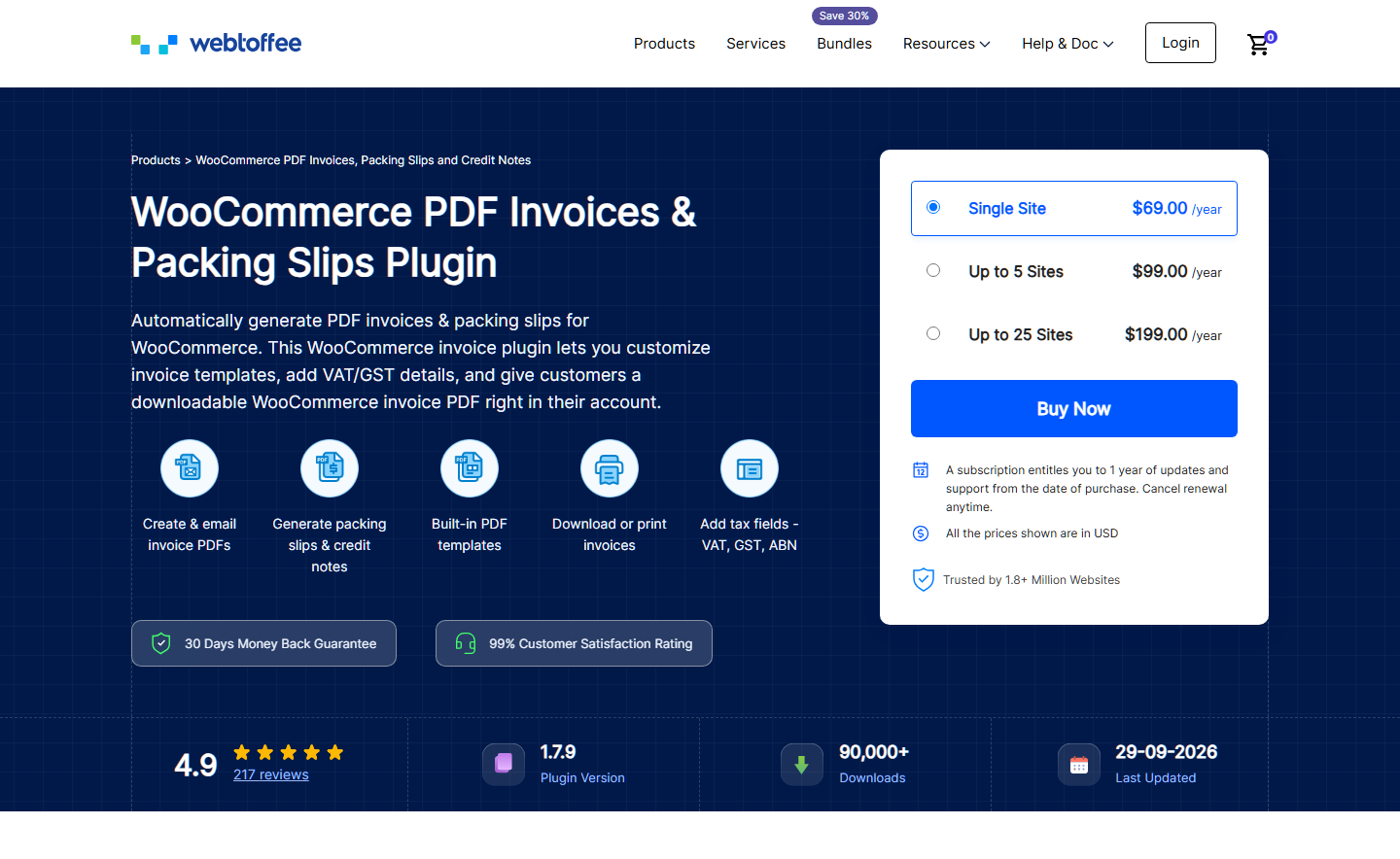Click the headset icon in Satisfaction Rating badge

click(466, 643)
